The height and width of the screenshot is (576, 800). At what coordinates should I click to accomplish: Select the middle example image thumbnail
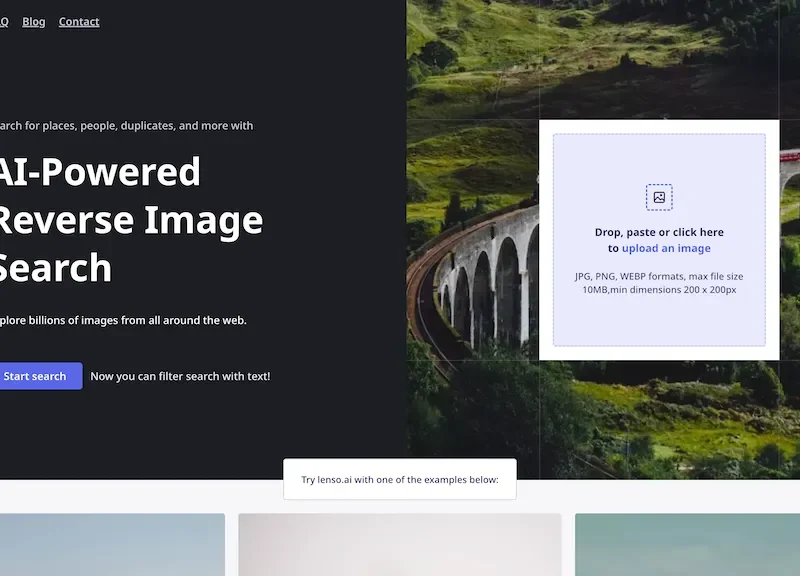pyautogui.click(x=400, y=545)
